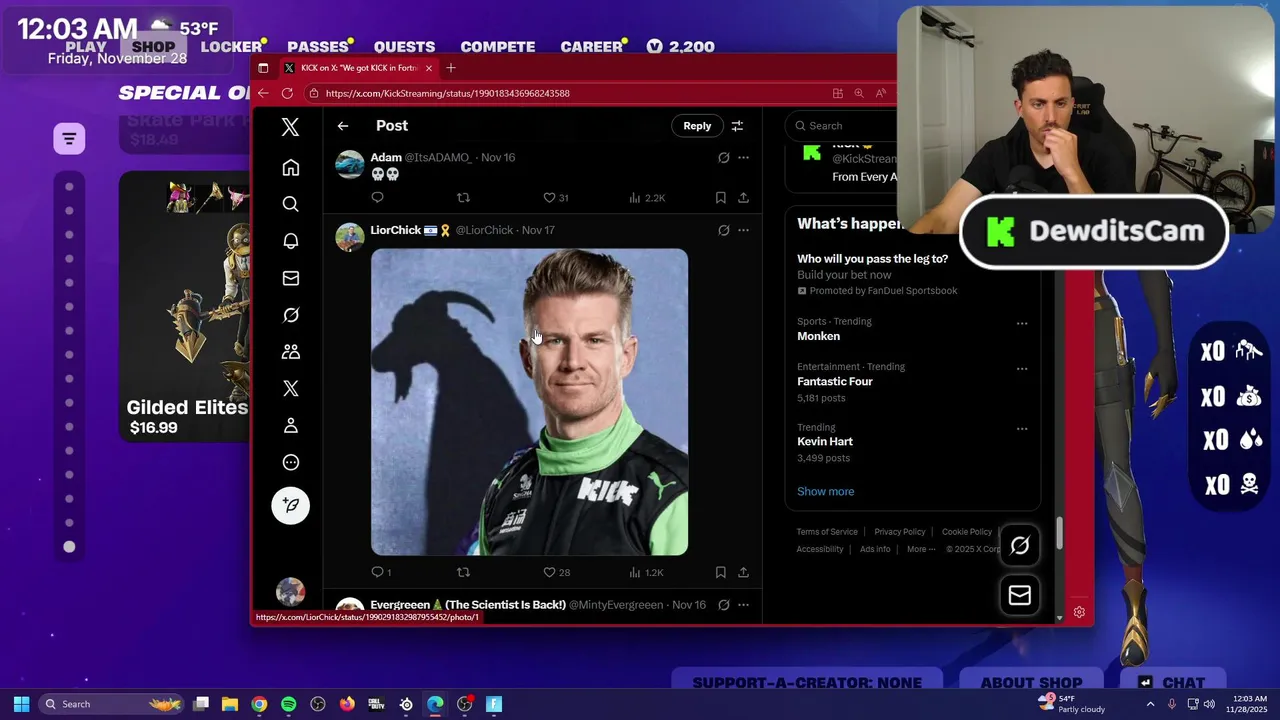Expand the More footer link menu
Image resolution: width=1280 pixels, height=720 pixels.
(x=921, y=549)
